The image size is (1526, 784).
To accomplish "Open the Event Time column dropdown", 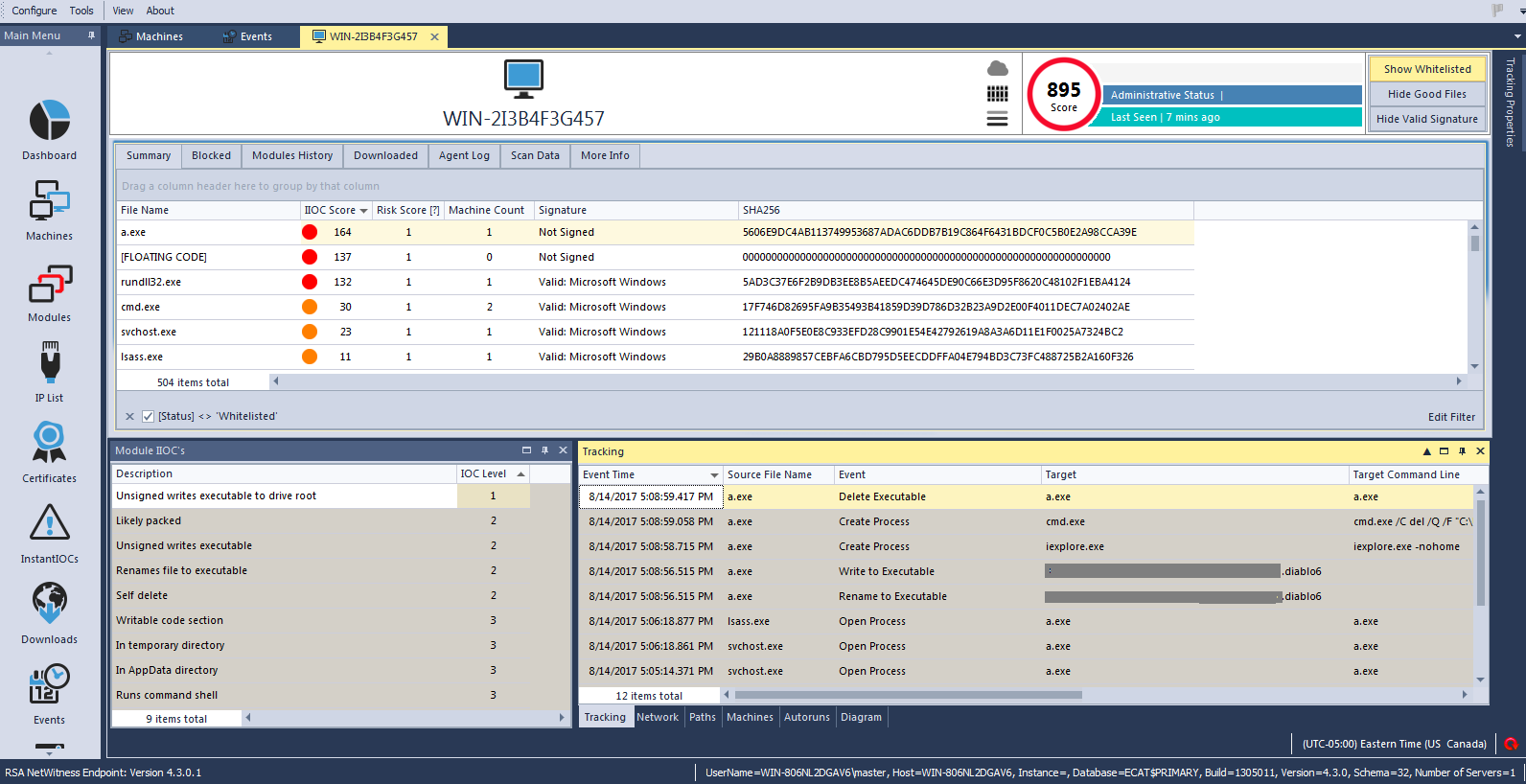I will tap(714, 475).
